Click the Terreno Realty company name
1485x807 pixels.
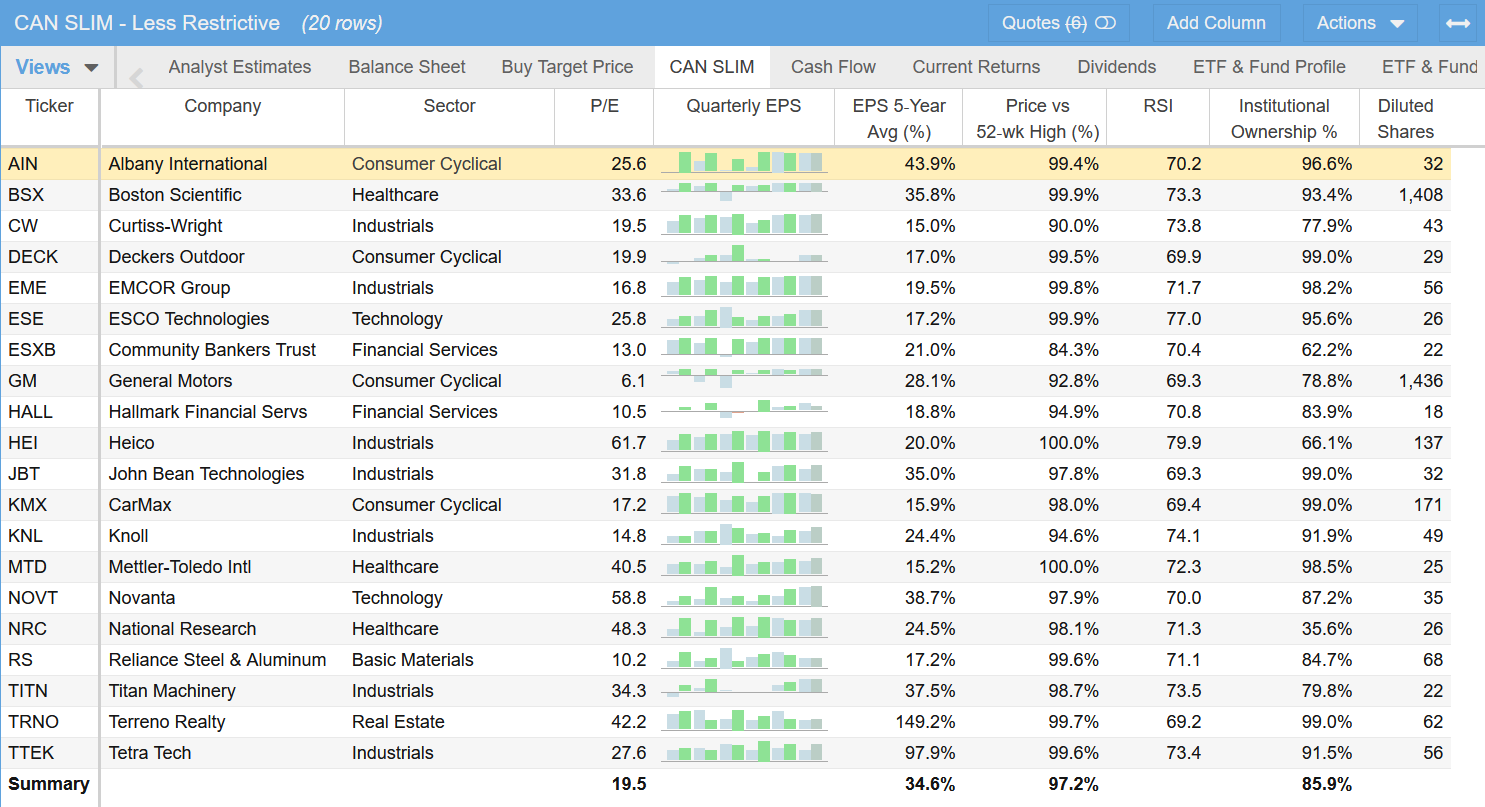[x=167, y=722]
